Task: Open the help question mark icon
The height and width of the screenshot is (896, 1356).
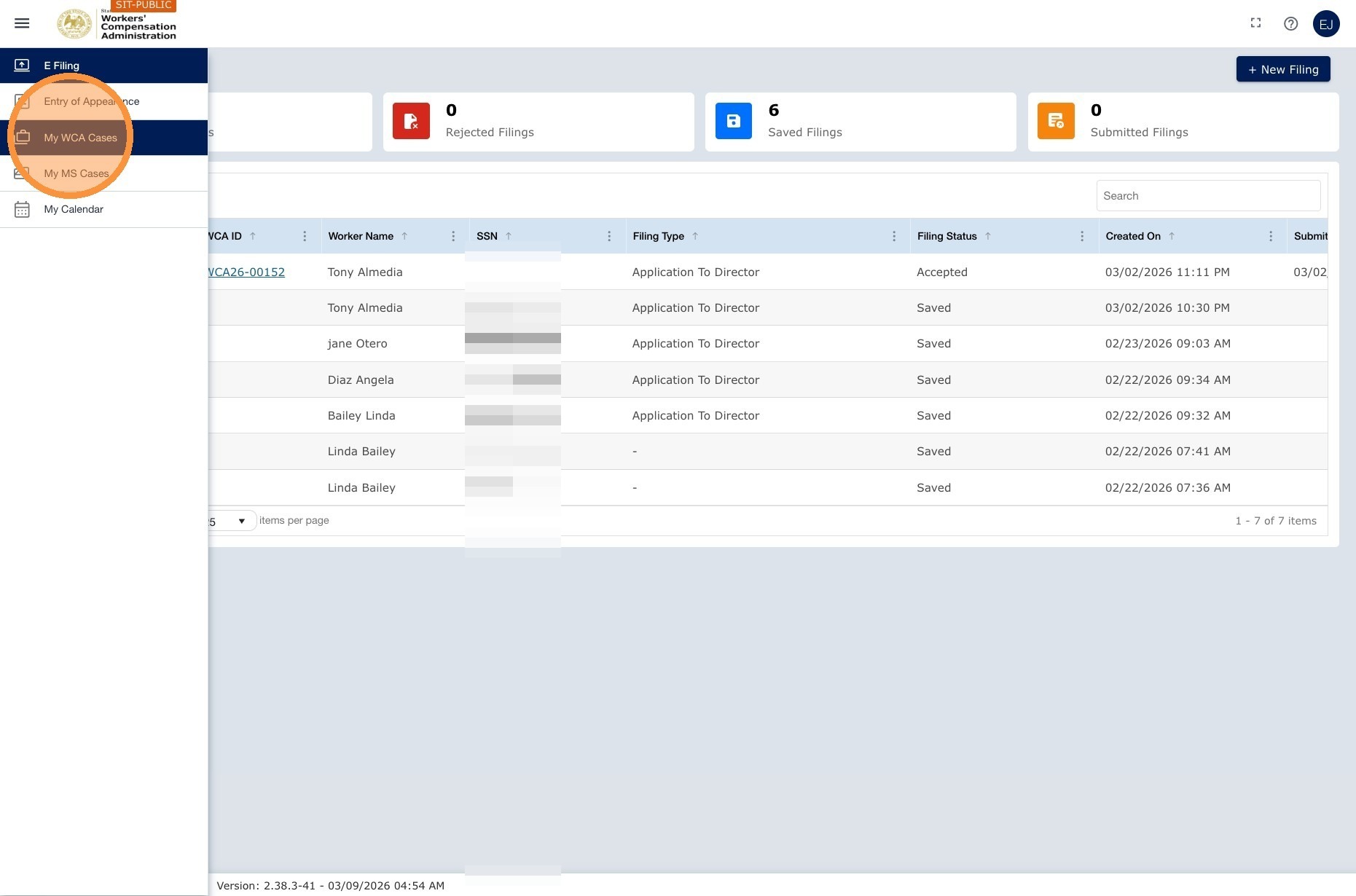Action: pyautogui.click(x=1290, y=23)
